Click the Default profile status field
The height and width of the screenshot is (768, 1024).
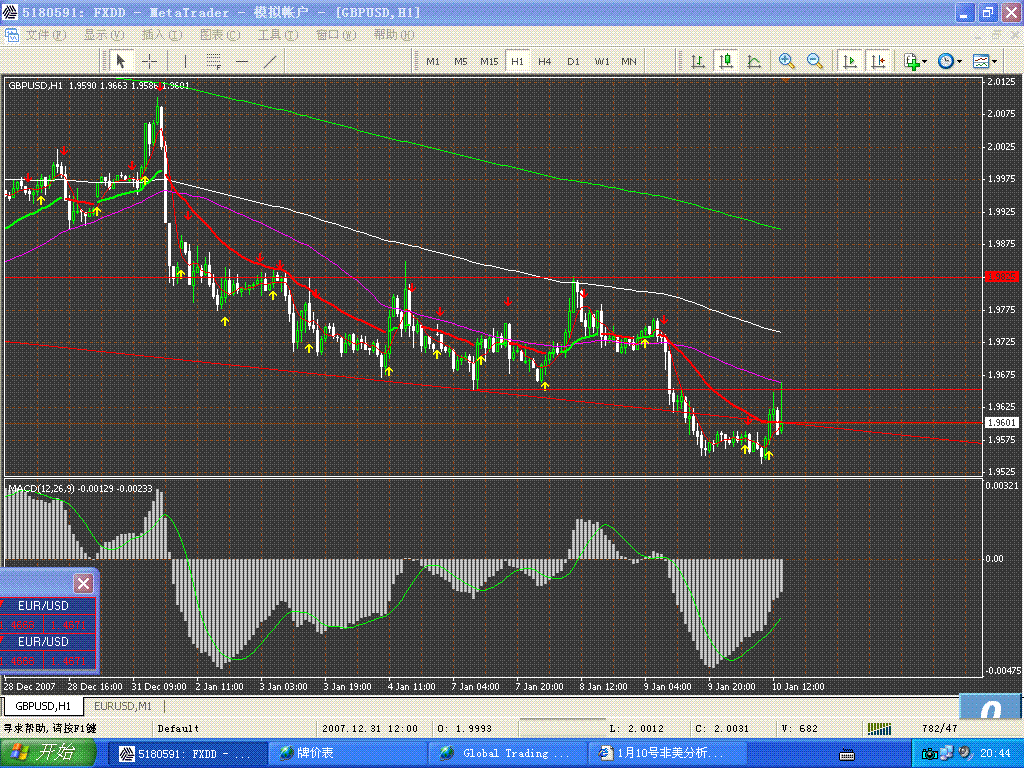[x=178, y=728]
